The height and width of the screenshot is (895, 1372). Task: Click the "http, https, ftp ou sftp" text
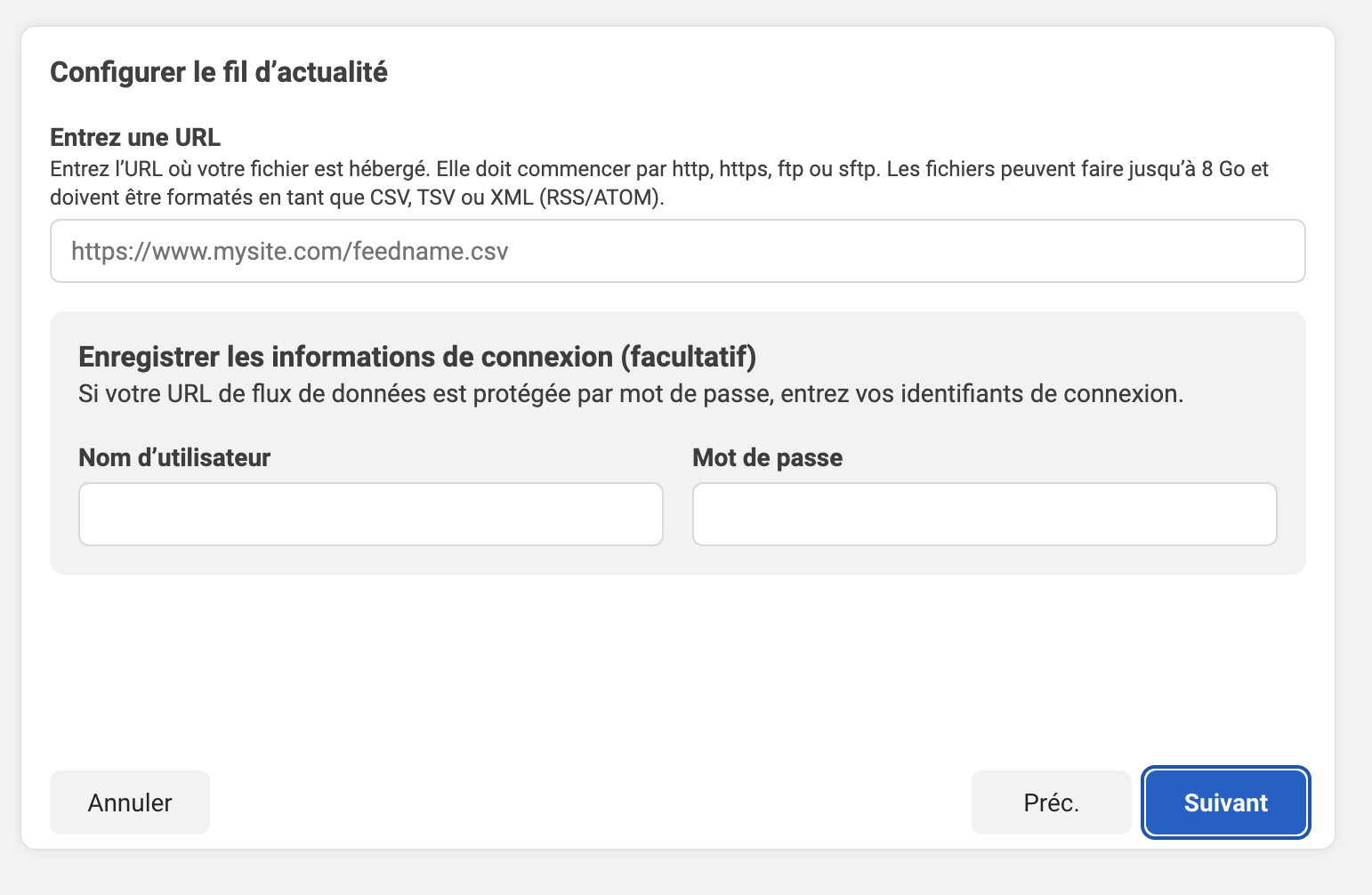[776, 169]
